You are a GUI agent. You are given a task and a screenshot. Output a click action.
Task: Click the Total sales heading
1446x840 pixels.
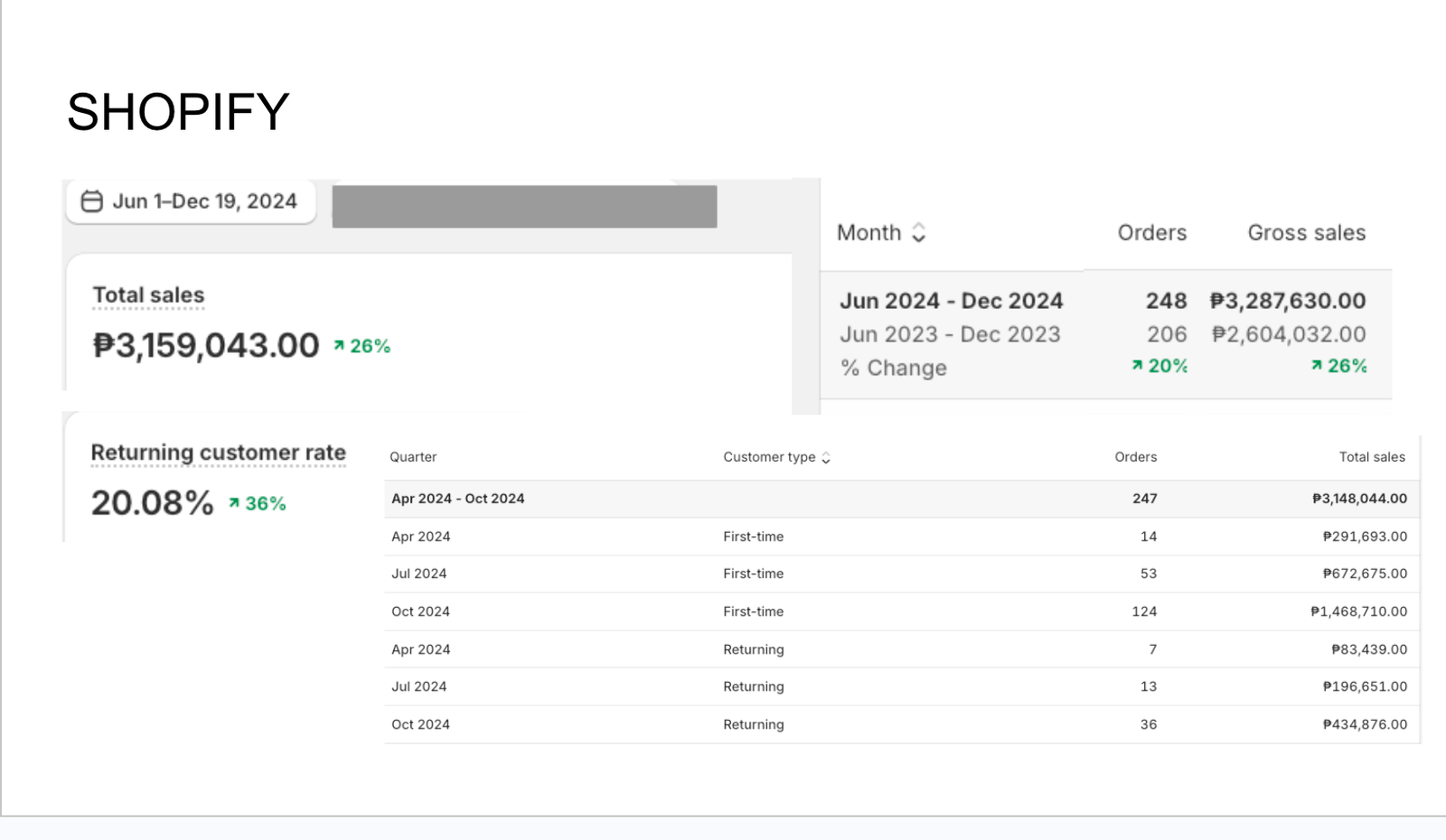[149, 295]
